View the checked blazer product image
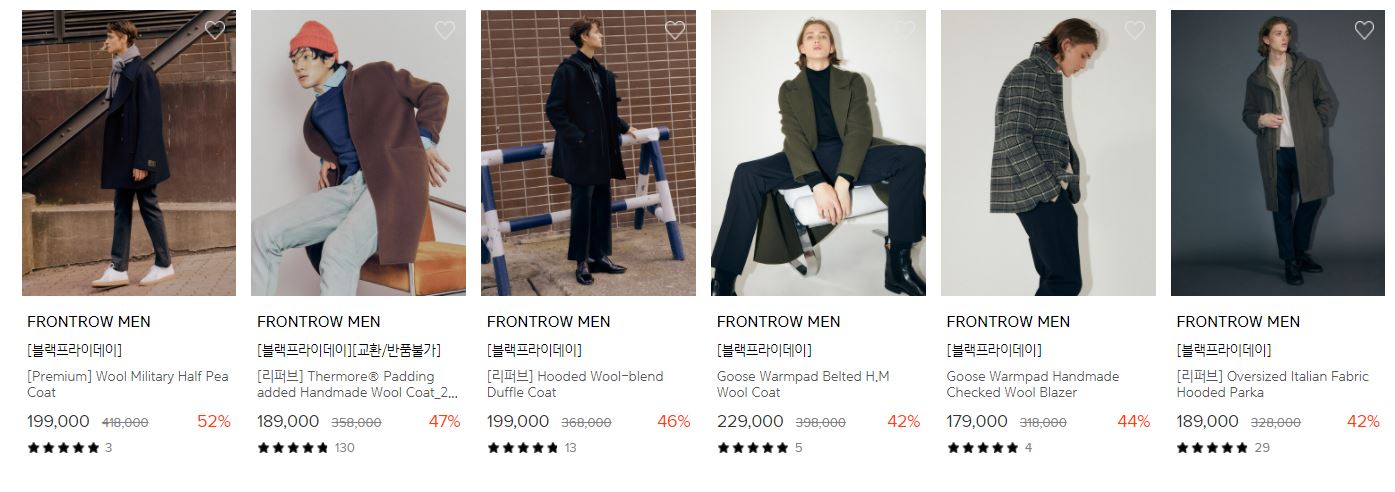This screenshot has height=492, width=1395. pyautogui.click(x=1048, y=153)
